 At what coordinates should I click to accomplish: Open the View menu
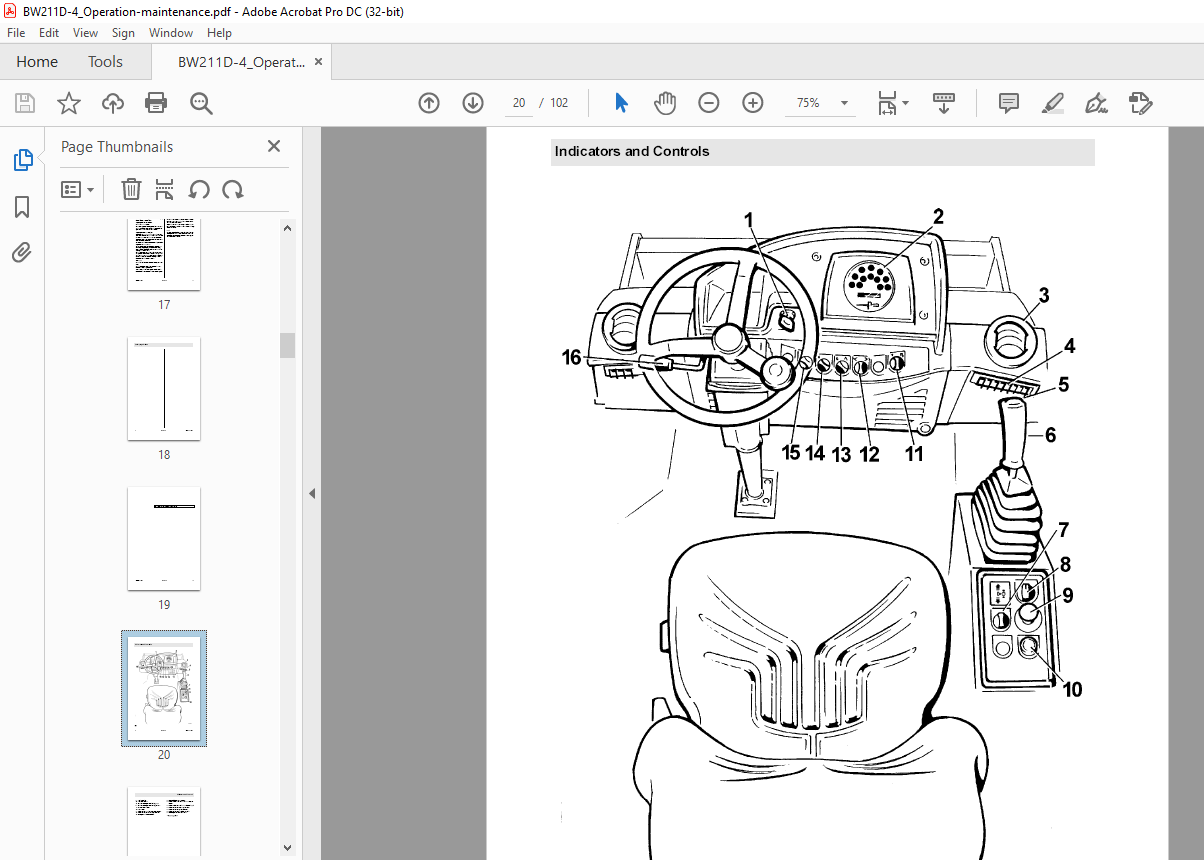86,33
